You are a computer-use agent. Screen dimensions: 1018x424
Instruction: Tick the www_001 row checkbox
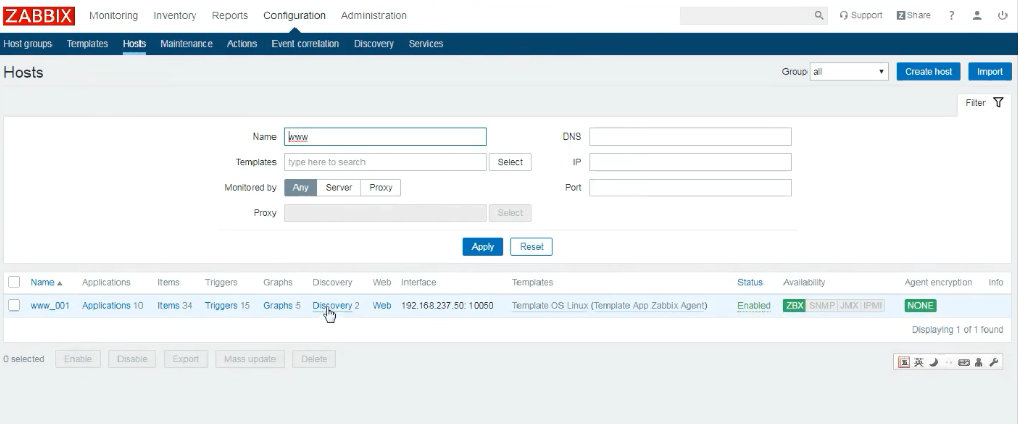click(x=14, y=306)
